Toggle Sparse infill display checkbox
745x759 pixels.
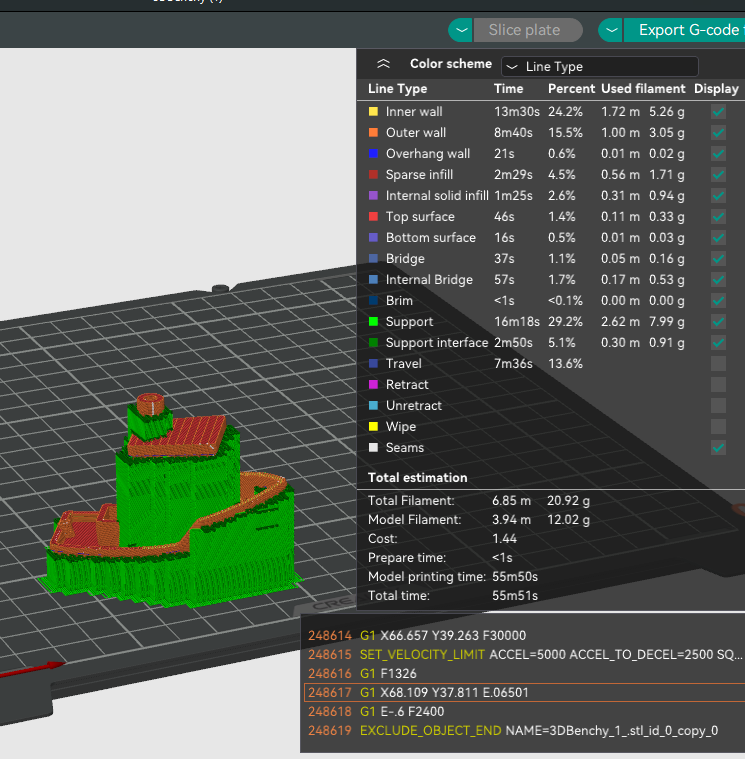coord(718,175)
